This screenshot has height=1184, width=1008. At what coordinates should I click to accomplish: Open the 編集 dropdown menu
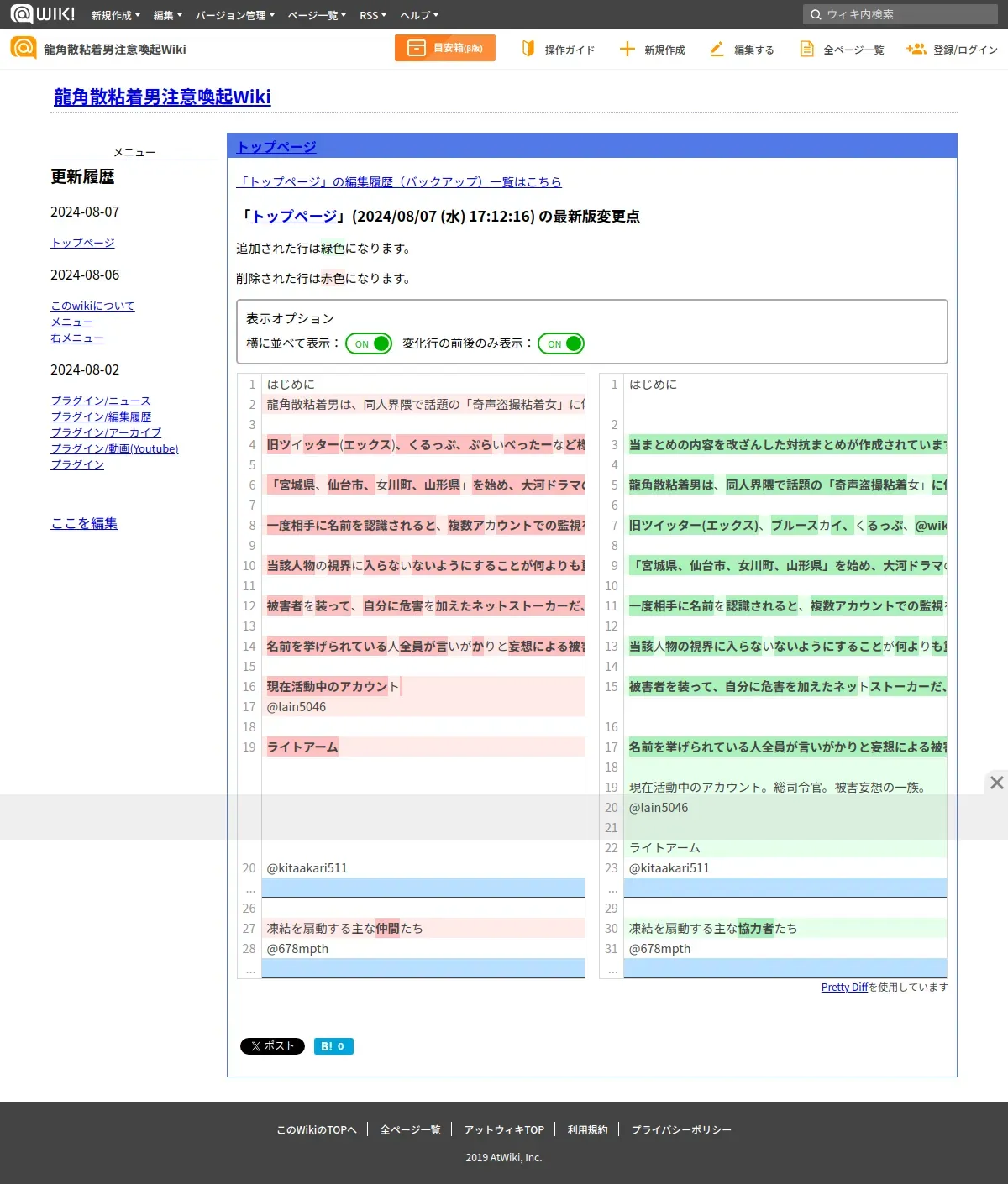pos(168,15)
